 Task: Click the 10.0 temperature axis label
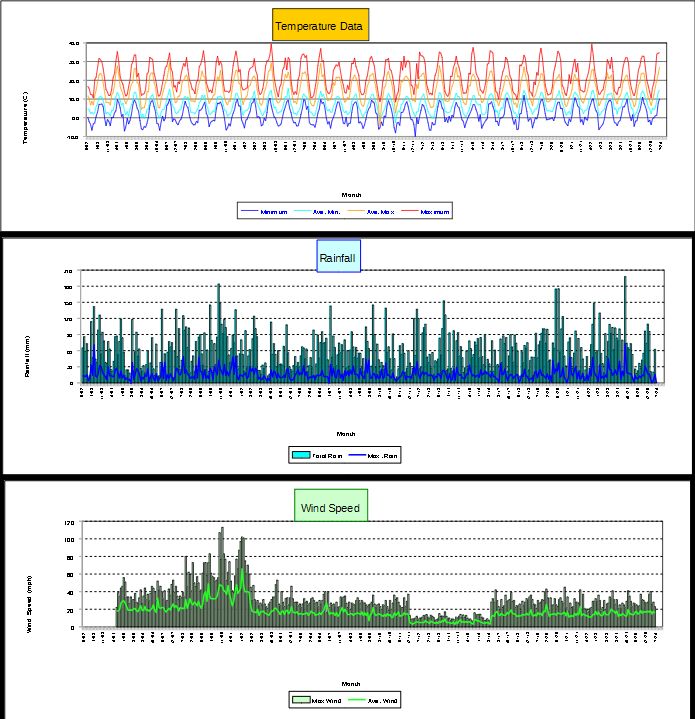pos(74,100)
